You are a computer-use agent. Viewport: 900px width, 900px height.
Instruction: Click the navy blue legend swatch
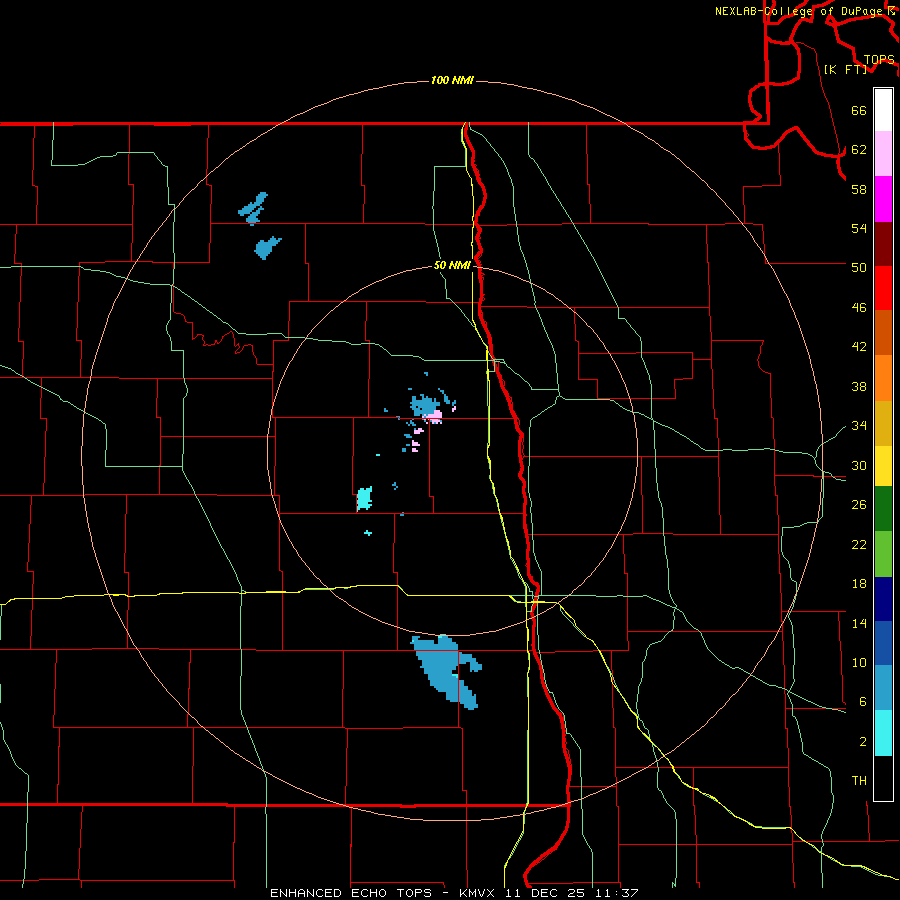click(883, 599)
